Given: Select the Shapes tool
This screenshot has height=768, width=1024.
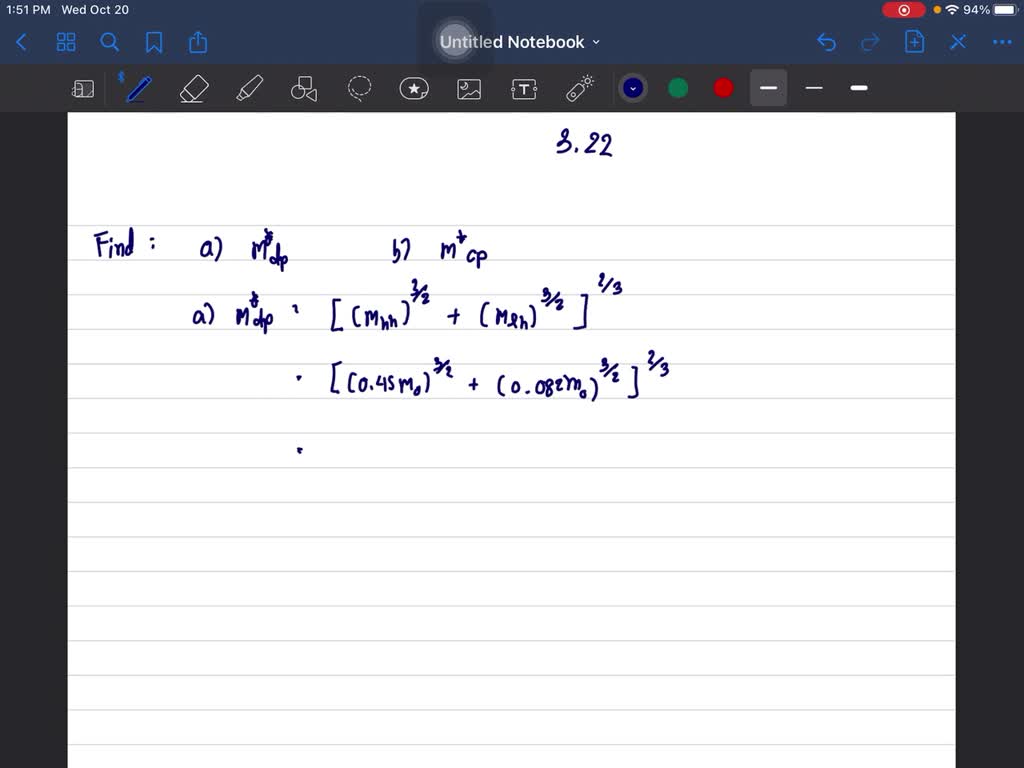Looking at the screenshot, I should click(x=303, y=90).
